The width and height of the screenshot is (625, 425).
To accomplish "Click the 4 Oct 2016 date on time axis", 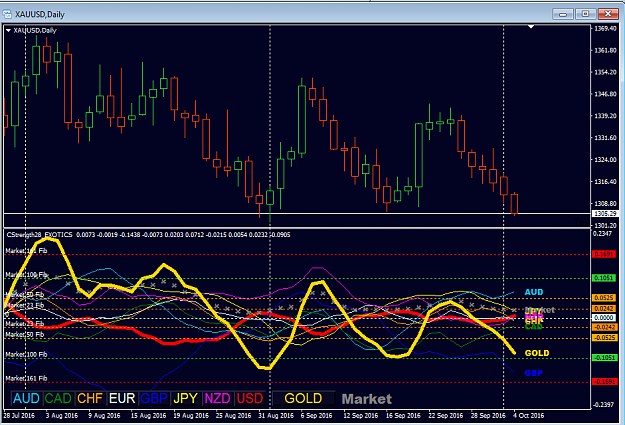I will (528, 415).
